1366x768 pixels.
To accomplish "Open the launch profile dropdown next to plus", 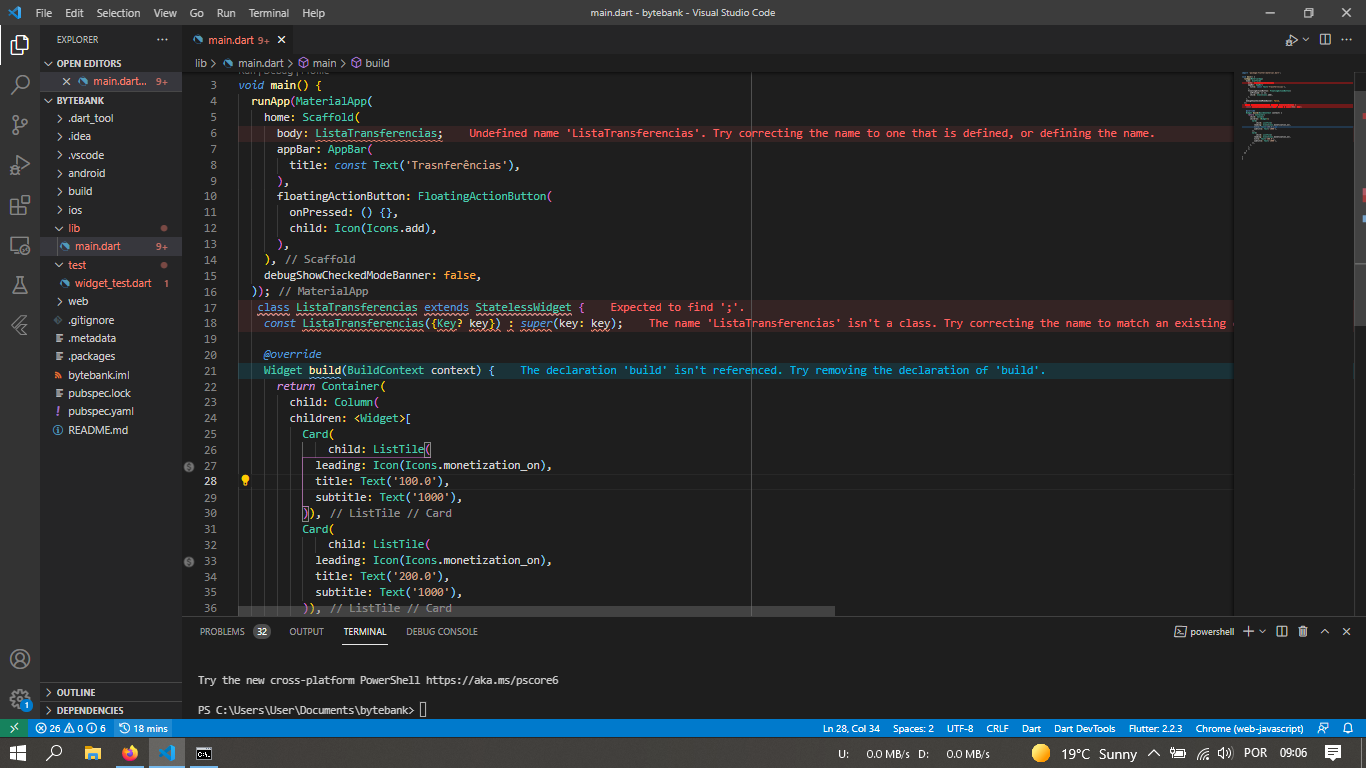I will [1263, 631].
